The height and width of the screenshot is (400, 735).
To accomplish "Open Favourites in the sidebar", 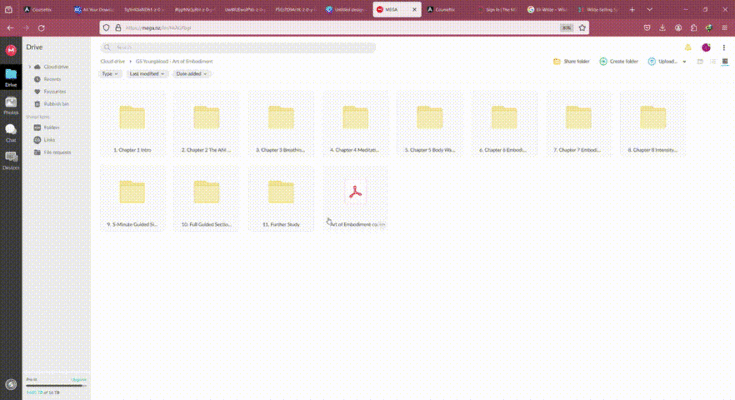I will tap(54, 91).
